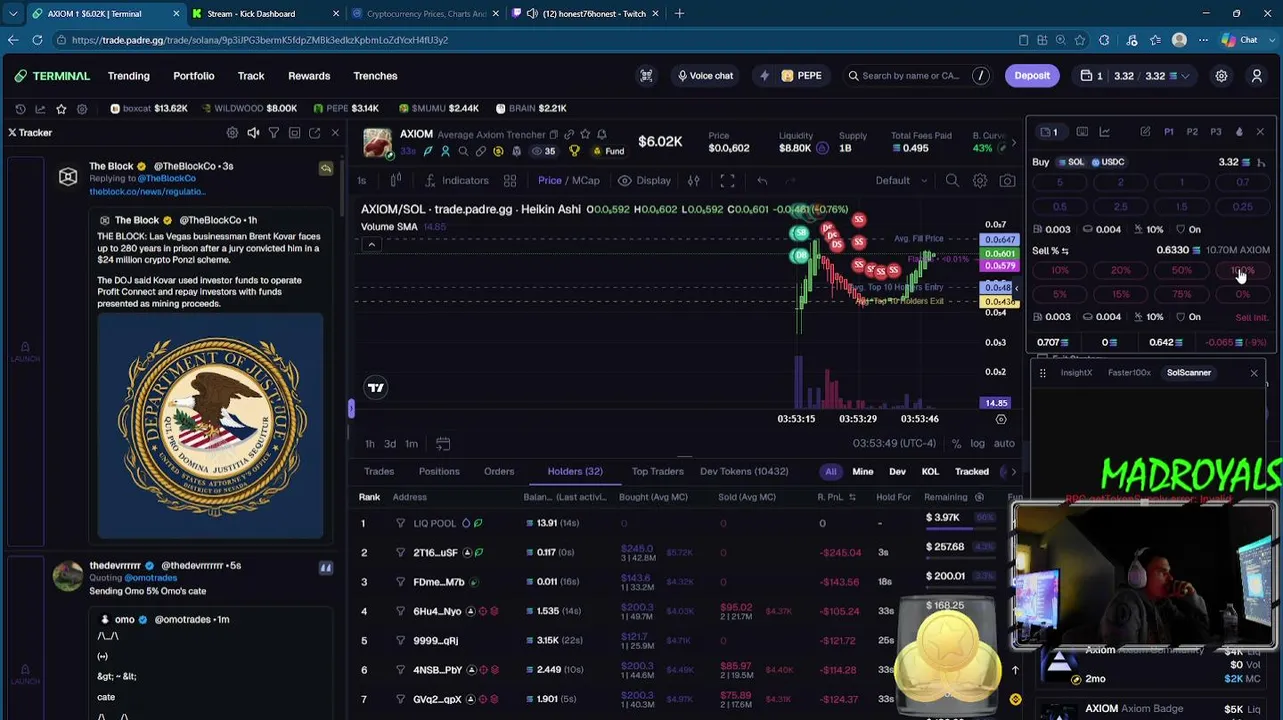Screen dimensions: 1283x720
Task: Buy 0.5 SOL preset amount
Action: coord(1060,207)
